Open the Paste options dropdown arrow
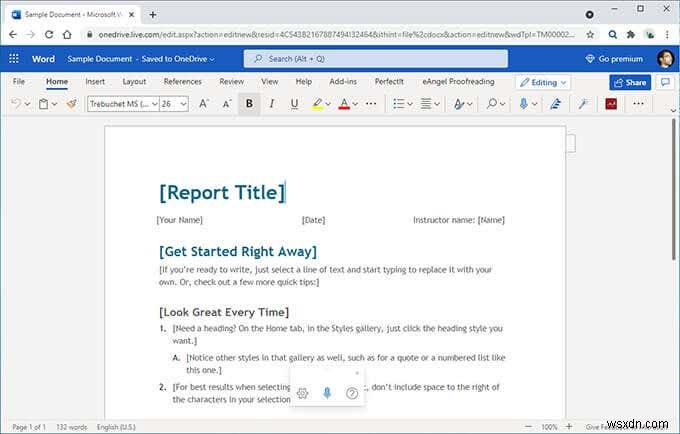680x434 pixels. click(x=54, y=104)
